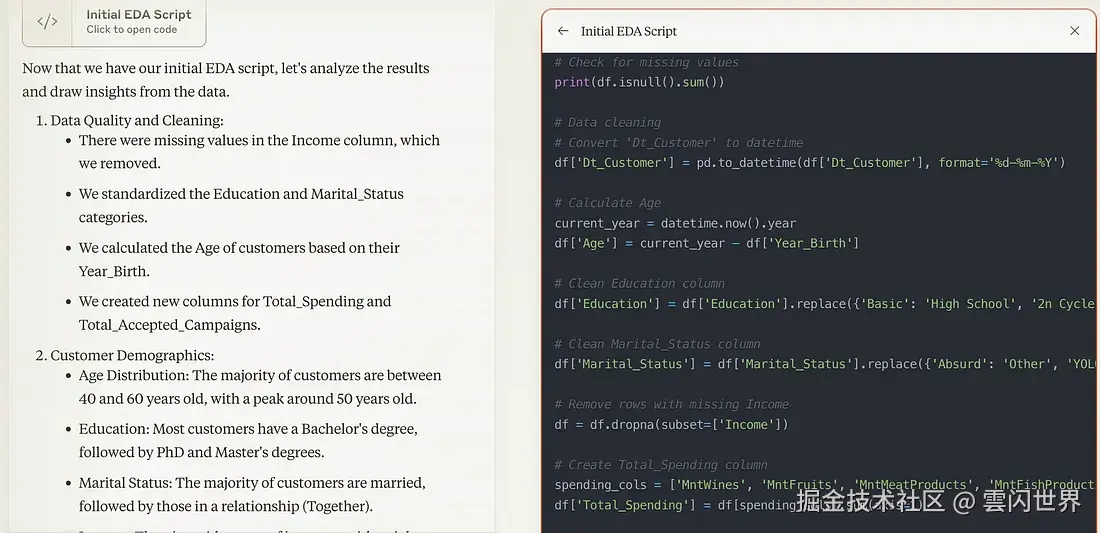This screenshot has width=1100, height=533.
Task: Click the '# Clean Marital_Status column' comment
Action: tap(657, 344)
